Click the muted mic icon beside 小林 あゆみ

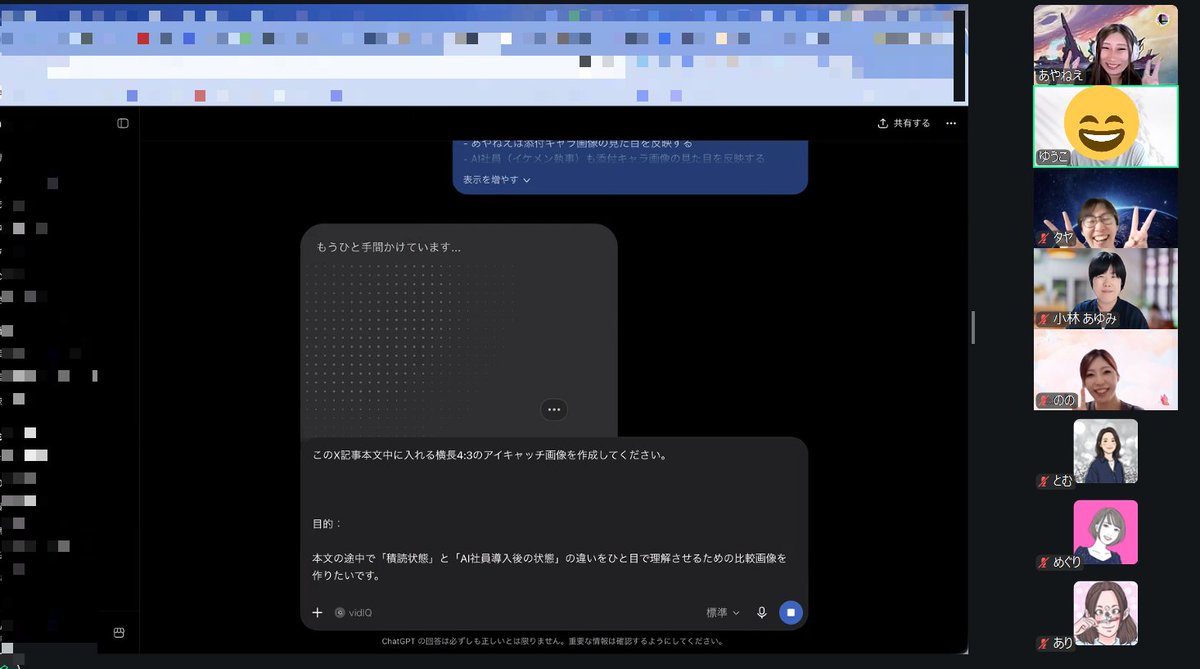pyautogui.click(x=1043, y=320)
